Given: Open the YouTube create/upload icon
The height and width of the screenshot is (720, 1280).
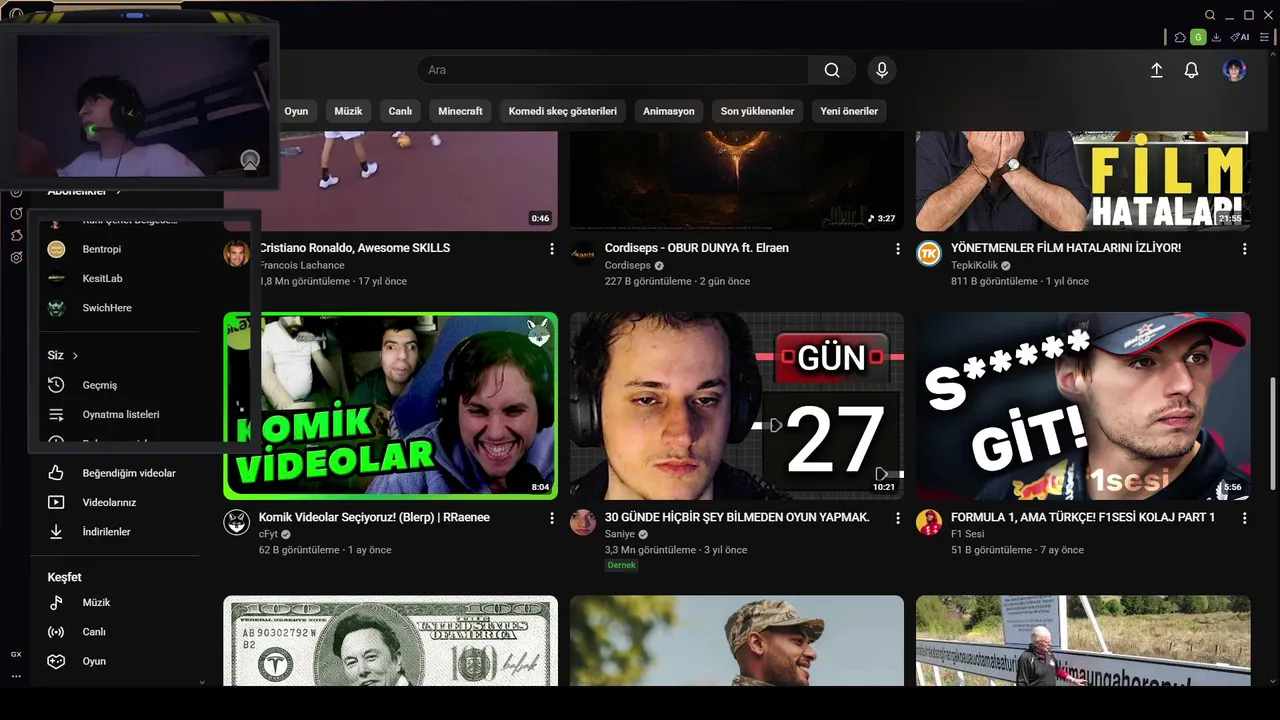Looking at the screenshot, I should 1156,70.
